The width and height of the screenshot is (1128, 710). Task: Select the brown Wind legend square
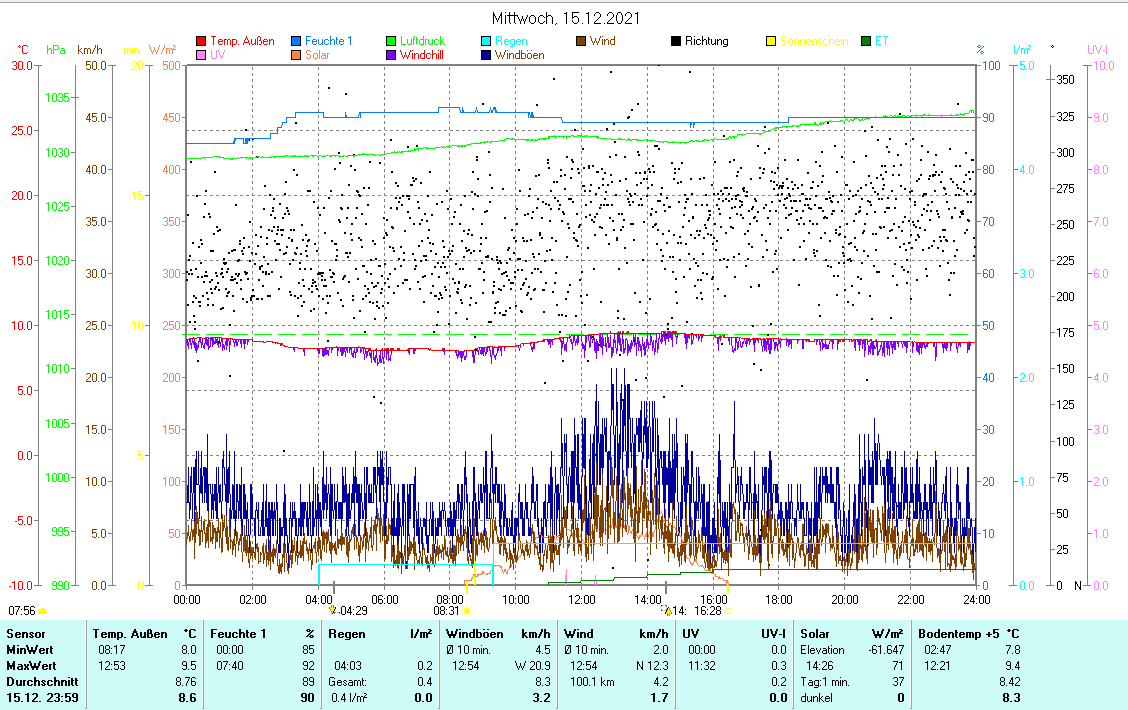pyautogui.click(x=582, y=42)
